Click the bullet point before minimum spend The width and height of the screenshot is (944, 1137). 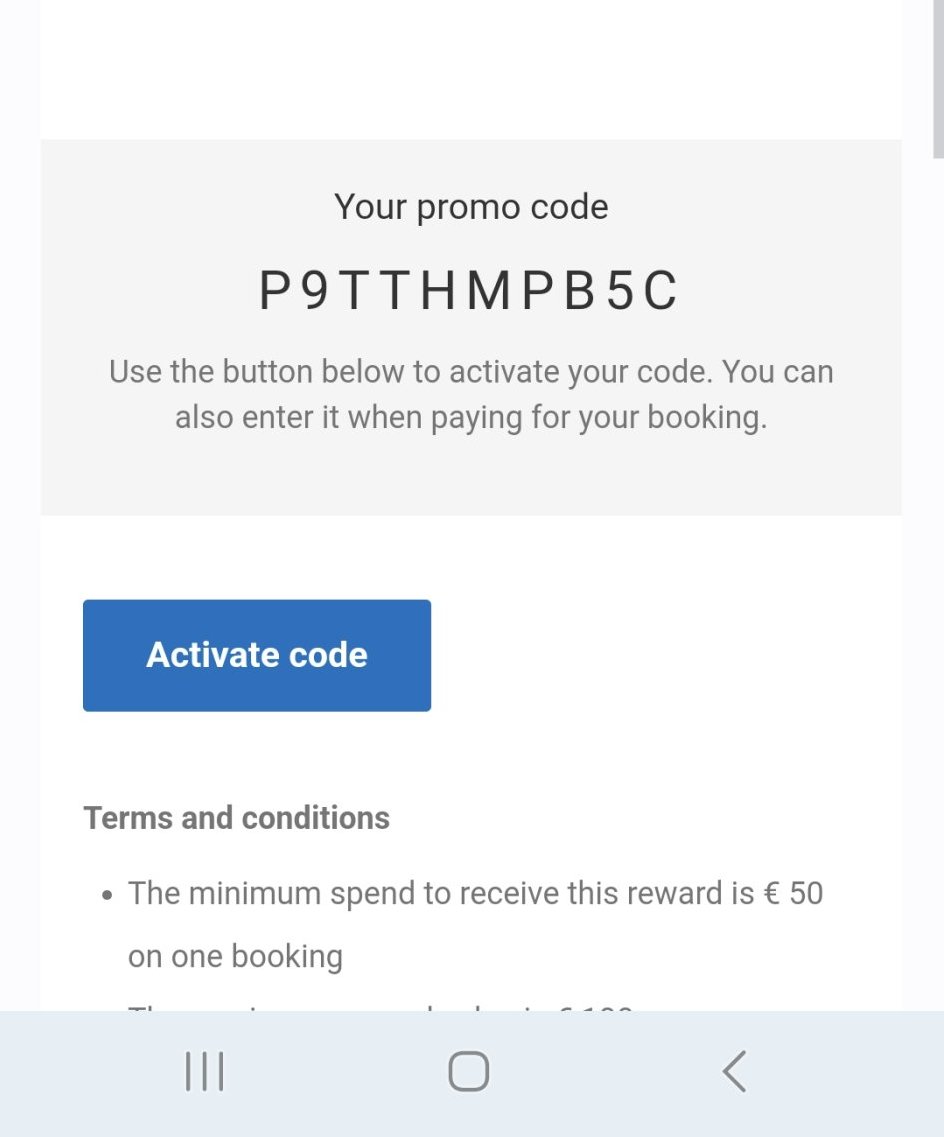coord(108,894)
